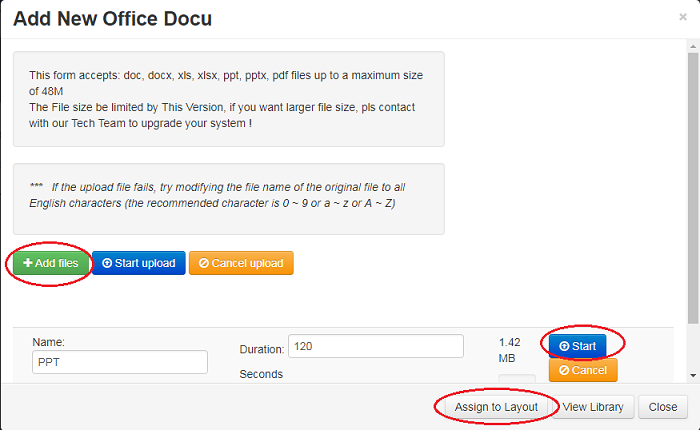Click the green Add files button
The width and height of the screenshot is (700, 430).
50,264
